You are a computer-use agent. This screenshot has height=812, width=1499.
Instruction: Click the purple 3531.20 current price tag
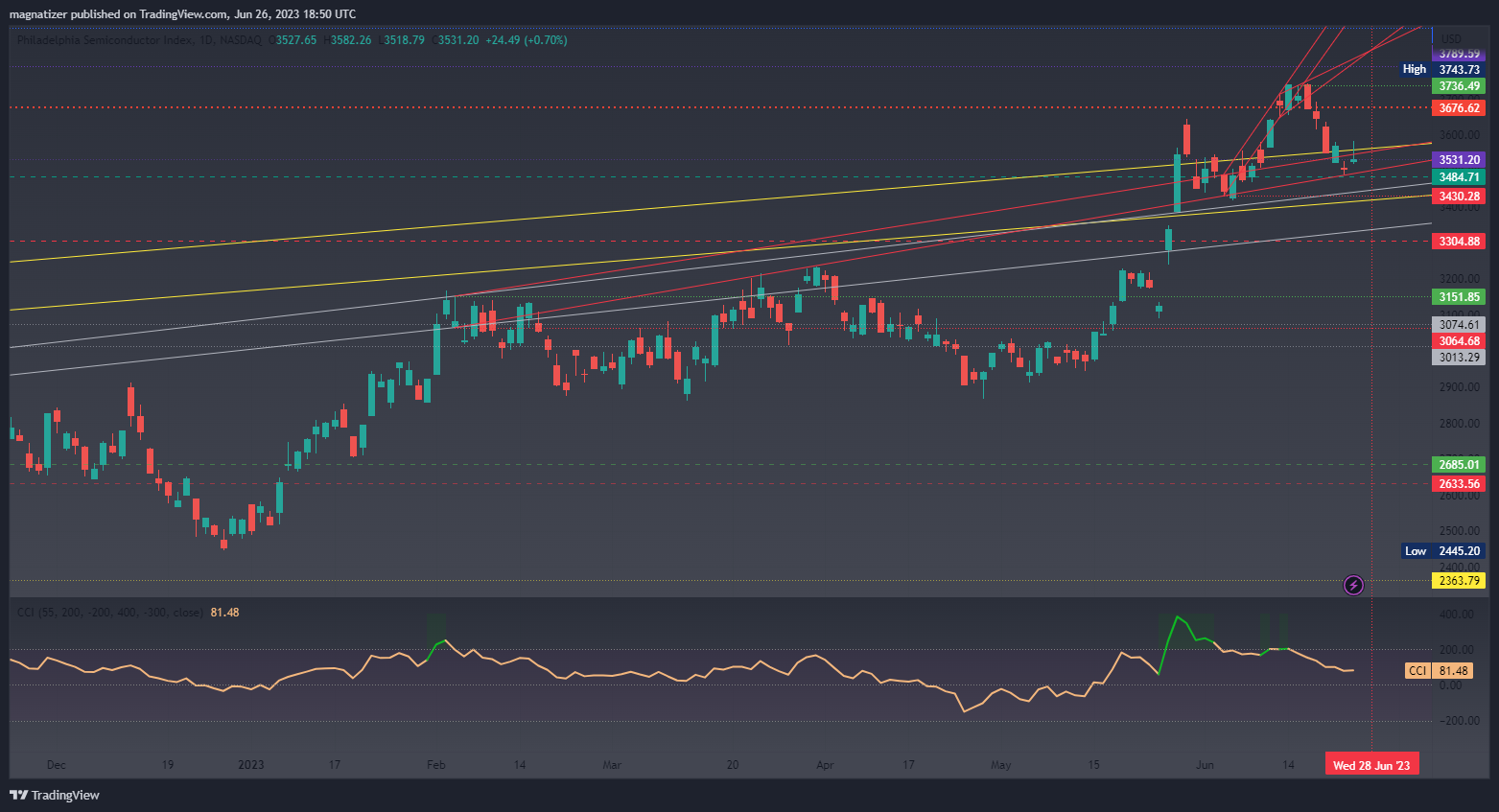(x=1459, y=160)
